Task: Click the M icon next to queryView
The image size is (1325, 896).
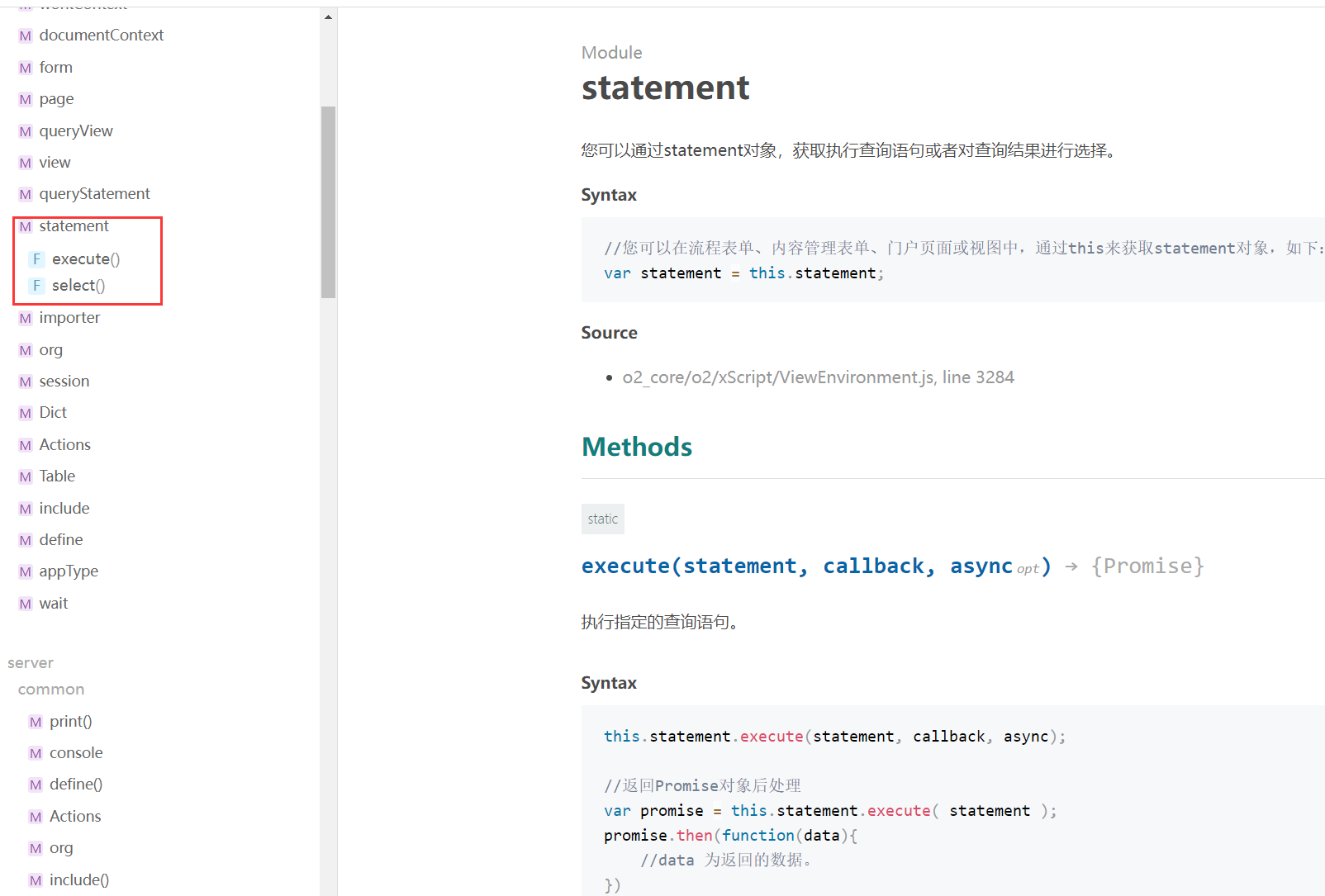Action: pos(26,132)
